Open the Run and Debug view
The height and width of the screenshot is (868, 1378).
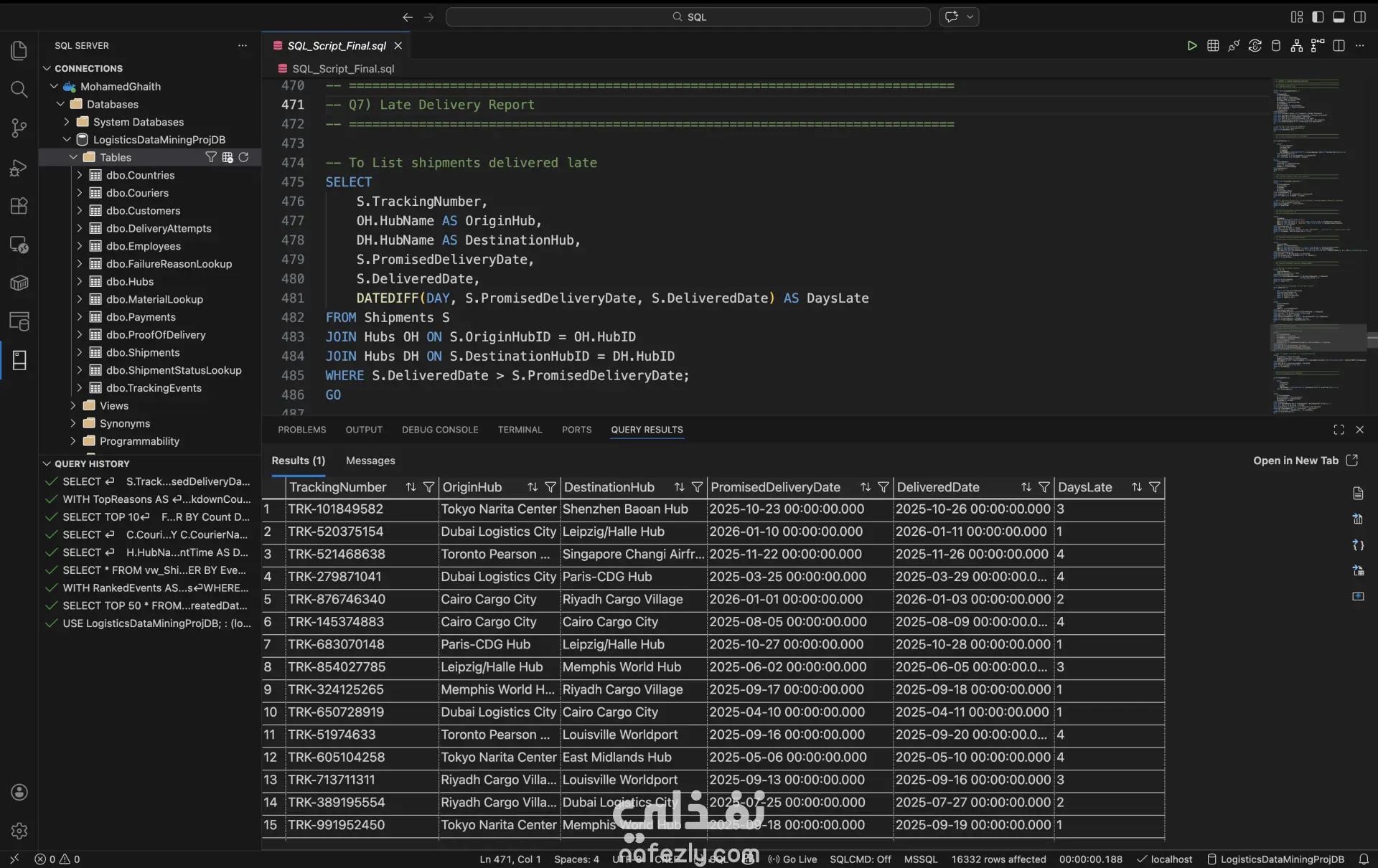[19, 168]
